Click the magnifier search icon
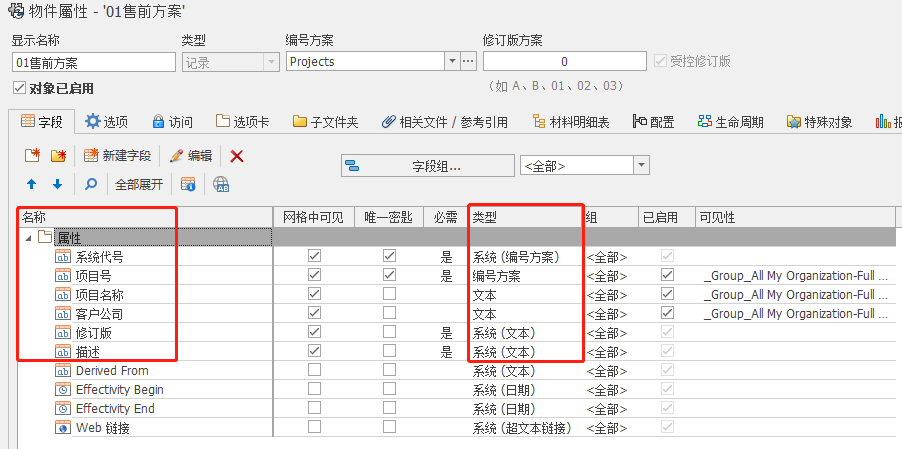The image size is (902, 449). (x=90, y=184)
